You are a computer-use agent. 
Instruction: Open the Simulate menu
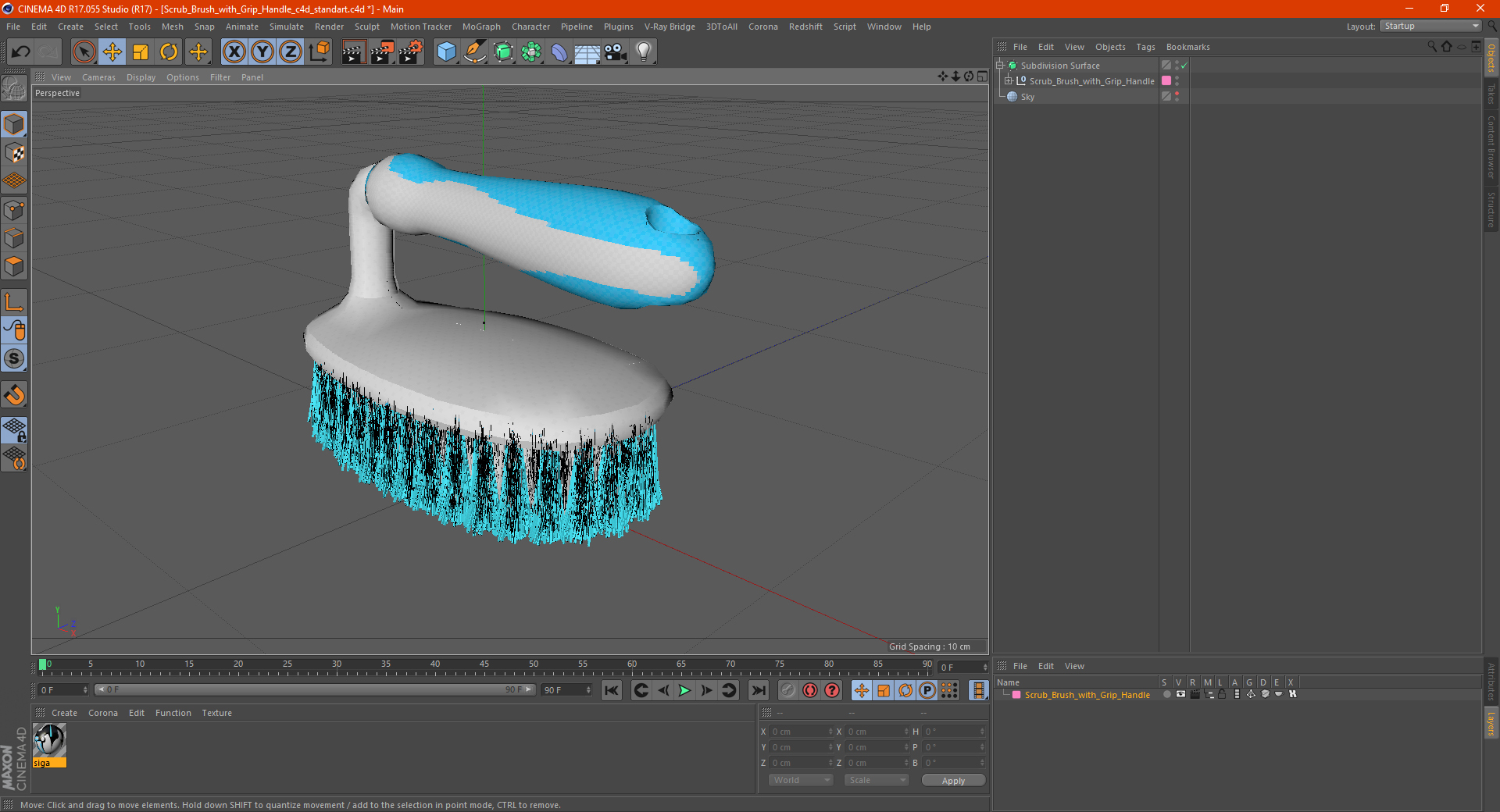[x=286, y=27]
